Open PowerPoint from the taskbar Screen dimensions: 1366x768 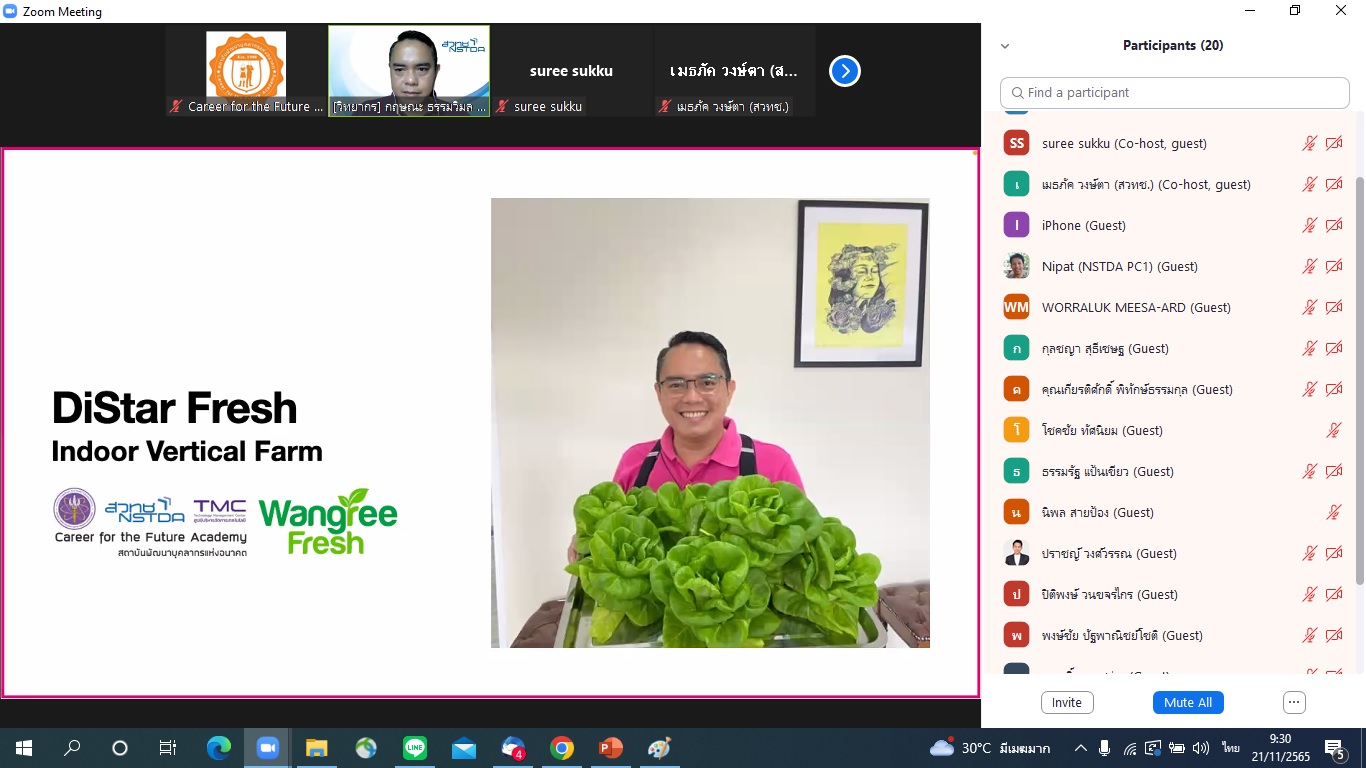tap(610, 748)
